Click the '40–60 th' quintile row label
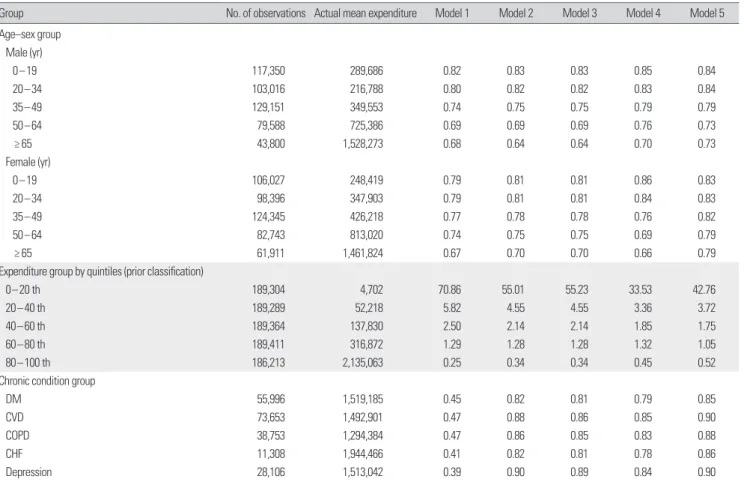 coord(25,326)
